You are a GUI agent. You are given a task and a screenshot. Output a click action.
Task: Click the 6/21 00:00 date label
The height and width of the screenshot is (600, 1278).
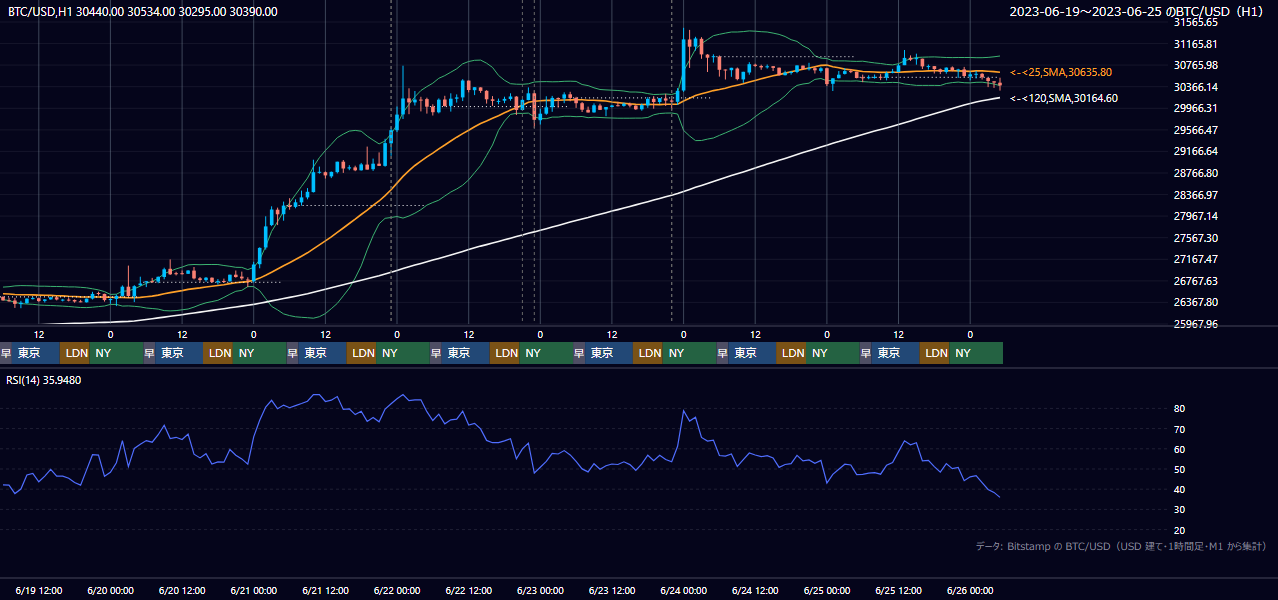253,590
